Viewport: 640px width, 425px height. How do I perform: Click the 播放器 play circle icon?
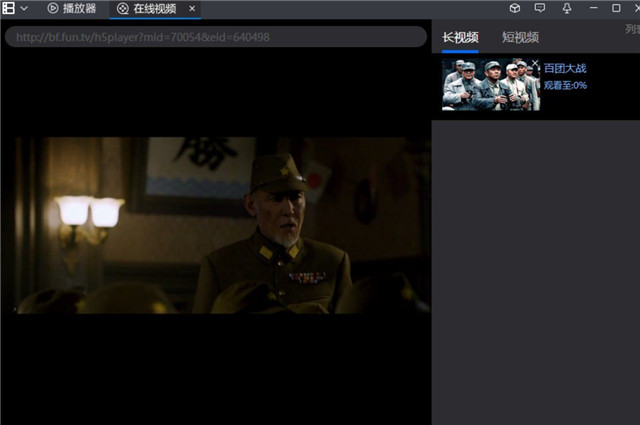[53, 8]
